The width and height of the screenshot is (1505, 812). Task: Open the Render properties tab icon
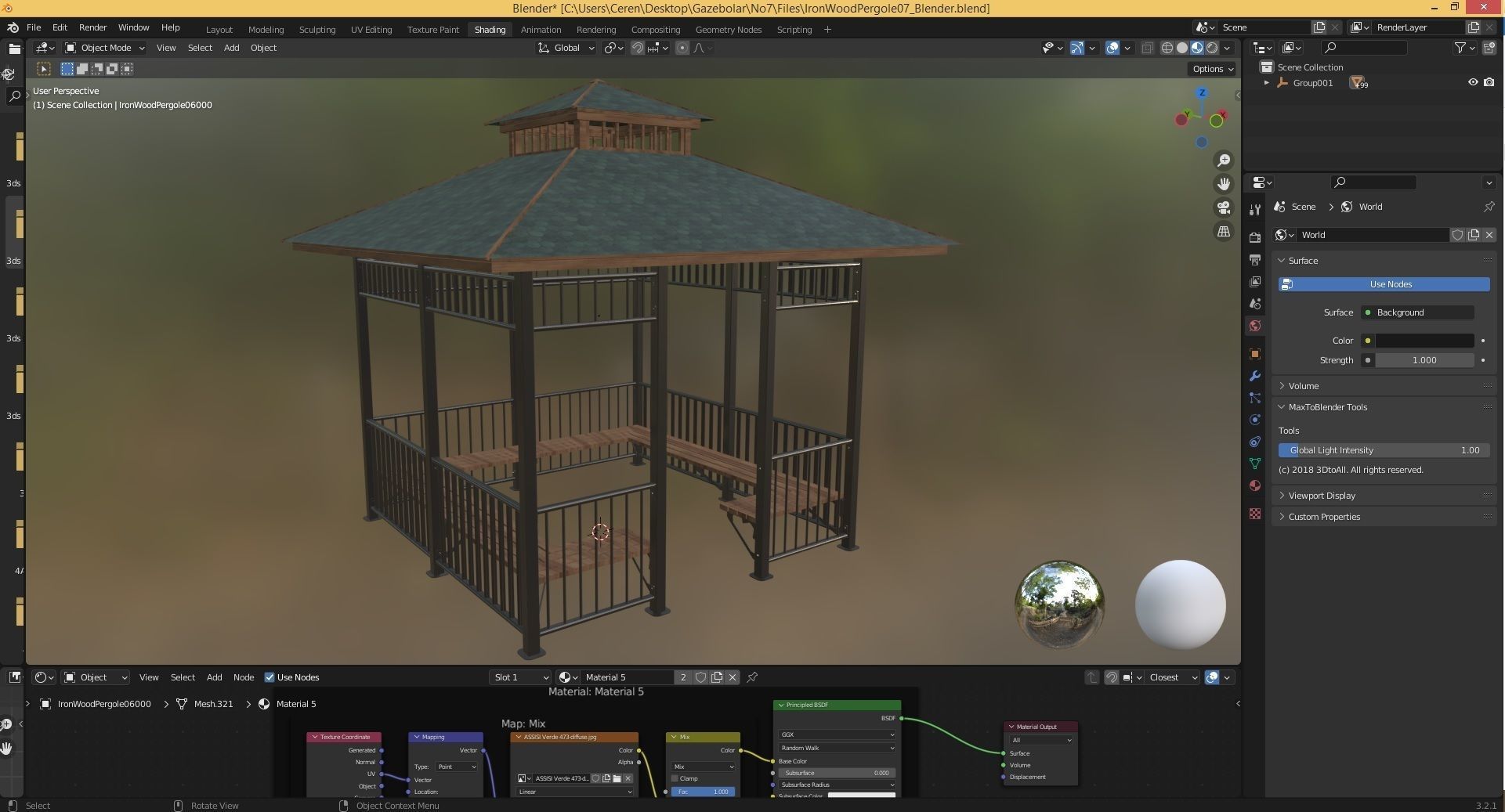(x=1255, y=237)
